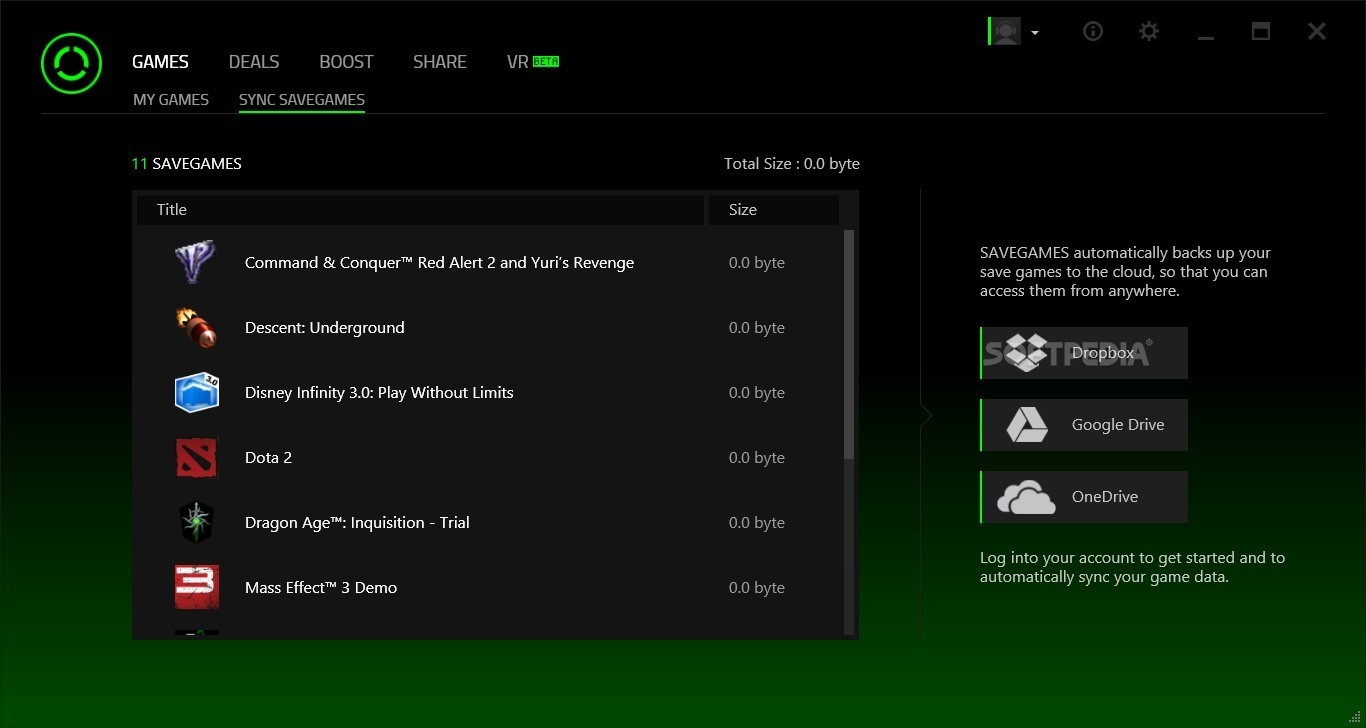
Task: Open the BOOST tab
Action: click(346, 62)
